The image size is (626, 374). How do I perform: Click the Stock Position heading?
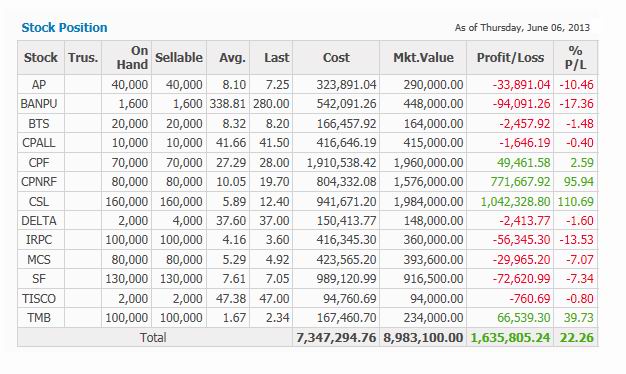point(64,28)
